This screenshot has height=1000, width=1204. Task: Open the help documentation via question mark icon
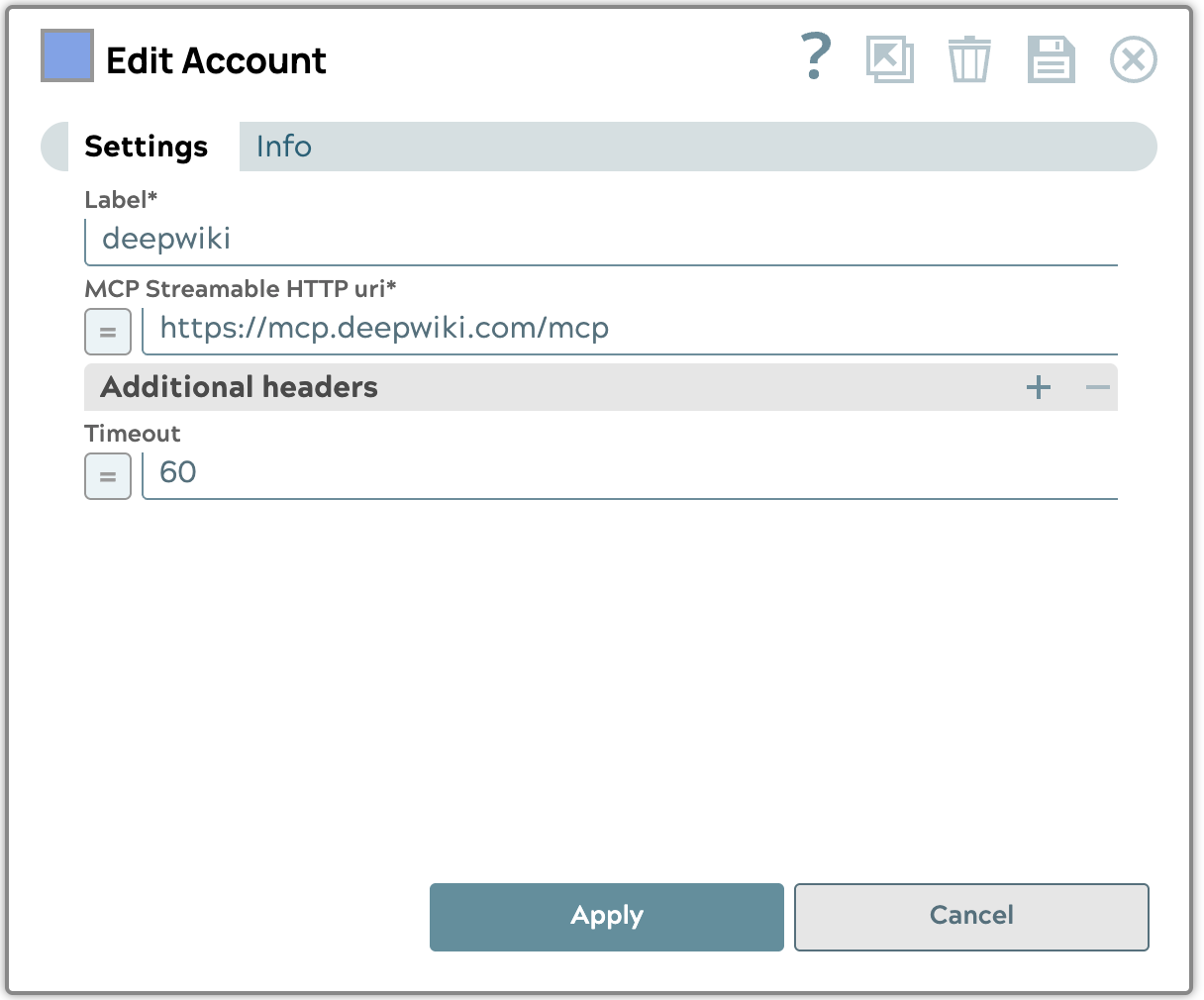(815, 59)
